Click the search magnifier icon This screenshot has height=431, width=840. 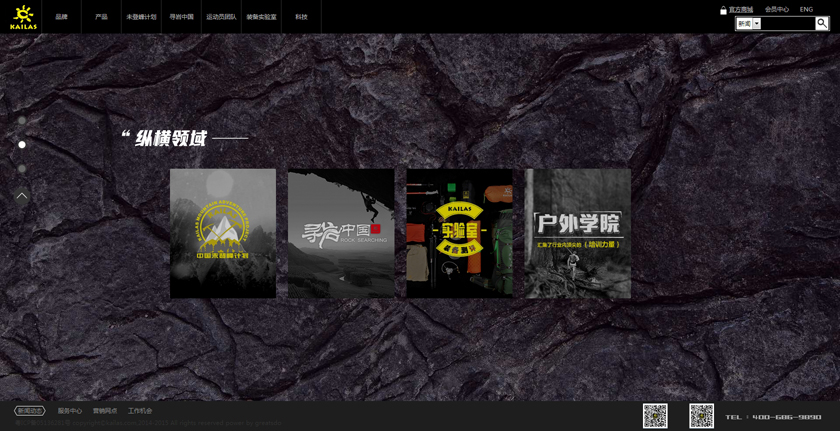click(822, 23)
